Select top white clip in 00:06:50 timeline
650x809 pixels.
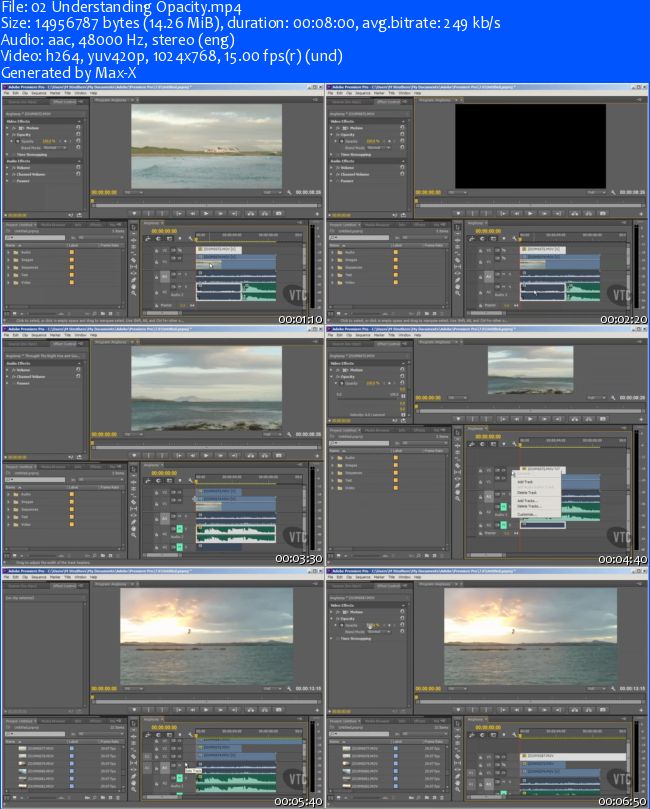(573, 756)
